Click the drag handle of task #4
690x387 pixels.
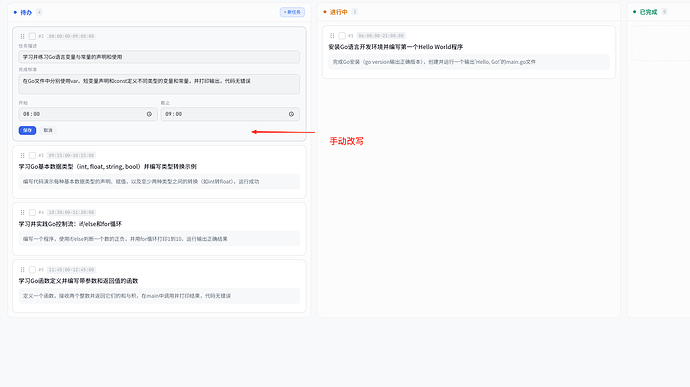22,212
